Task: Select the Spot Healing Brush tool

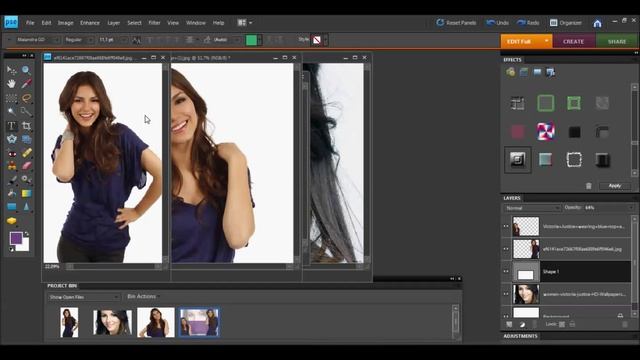Action: (26, 153)
